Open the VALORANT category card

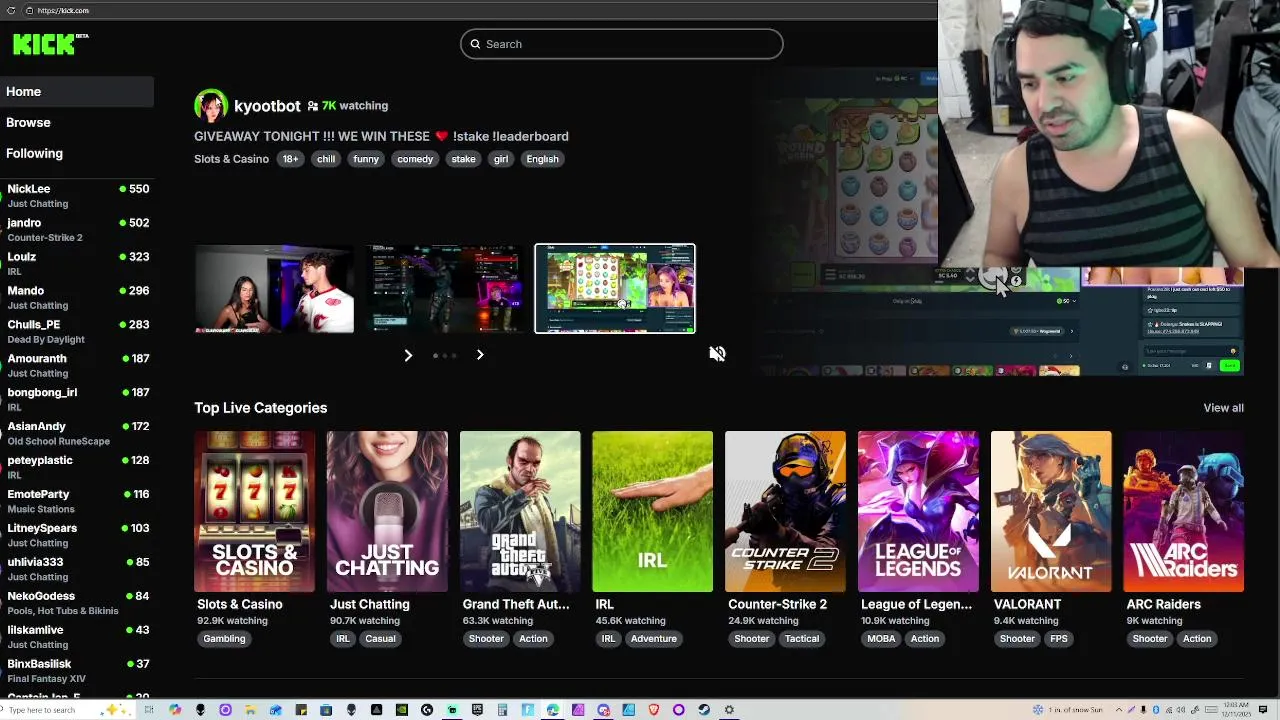click(1051, 511)
